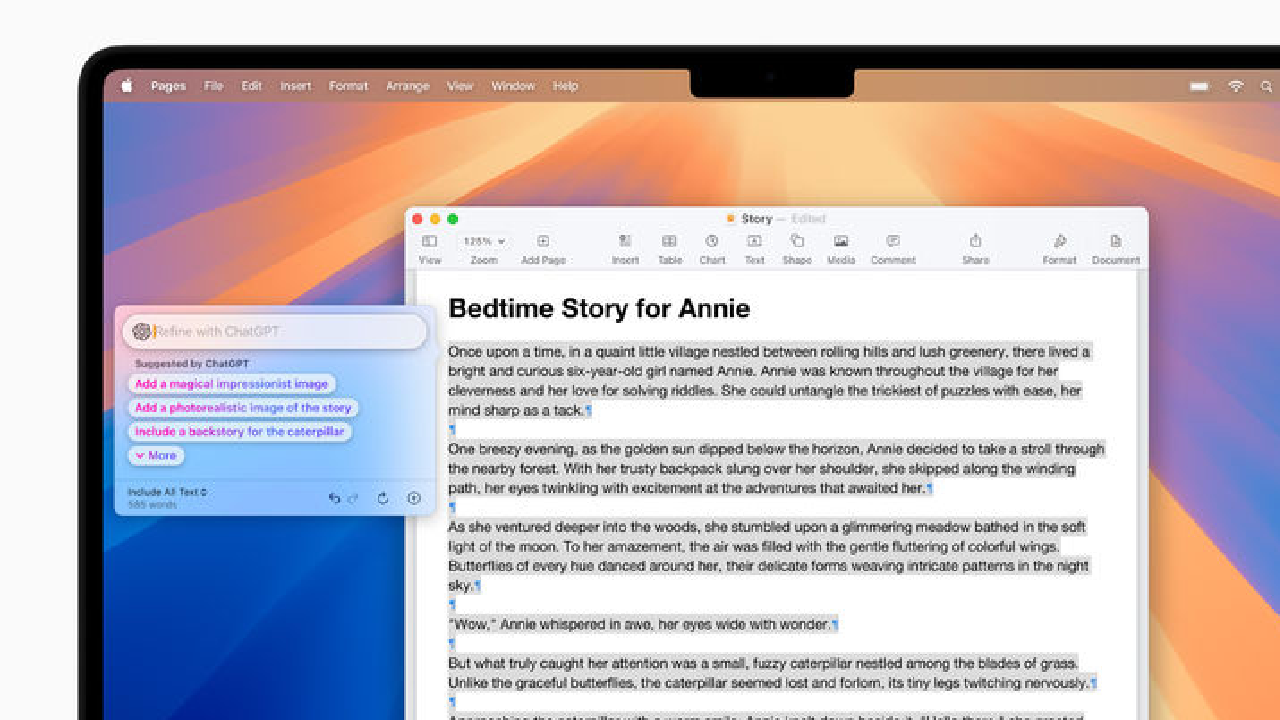Open the View sidebar toolbar button

[430, 249]
